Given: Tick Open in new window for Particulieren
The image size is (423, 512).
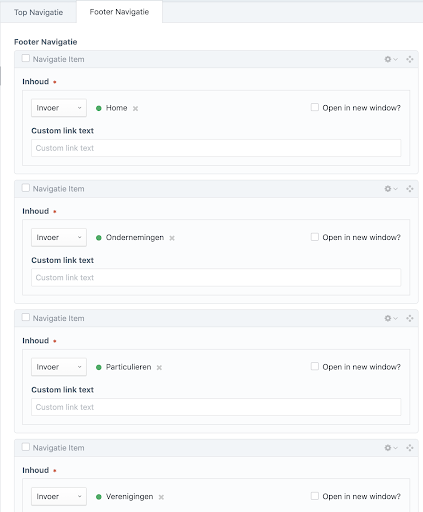Looking at the screenshot, I should pyautogui.click(x=315, y=366).
